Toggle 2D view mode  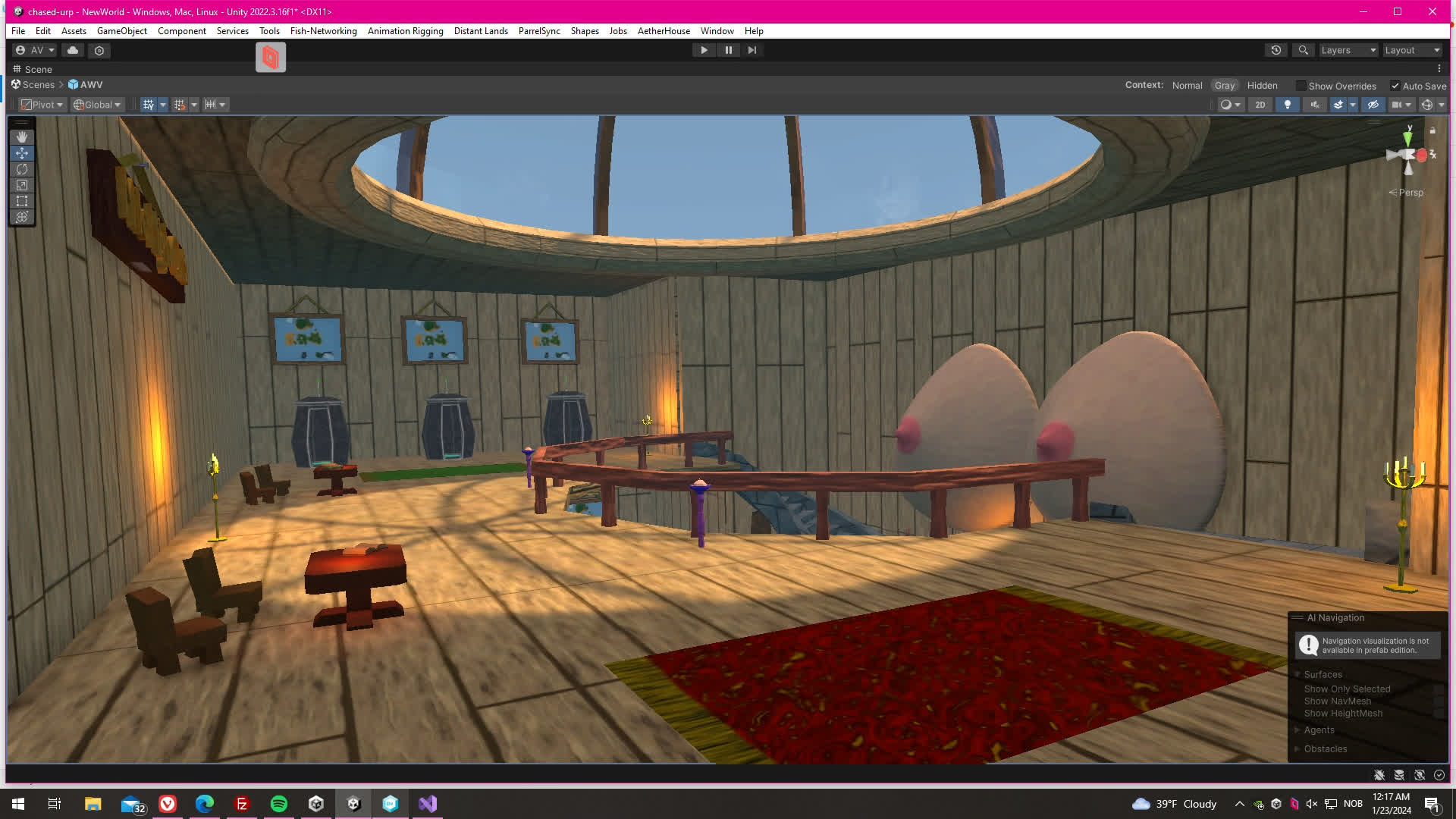click(x=1260, y=105)
